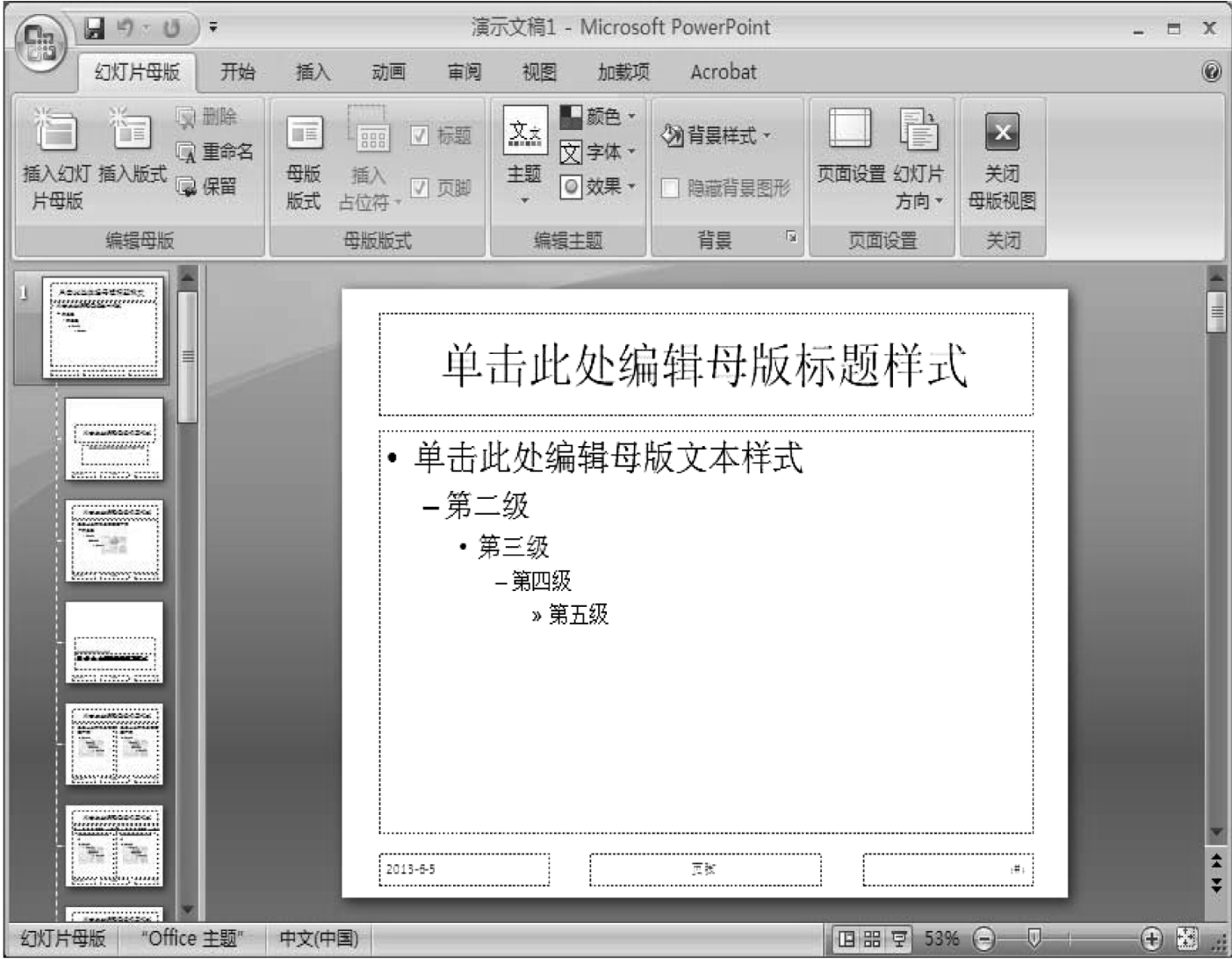Go to previous slide using double-up arrows
Viewport: 1232px width, 959px height.
1216,862
